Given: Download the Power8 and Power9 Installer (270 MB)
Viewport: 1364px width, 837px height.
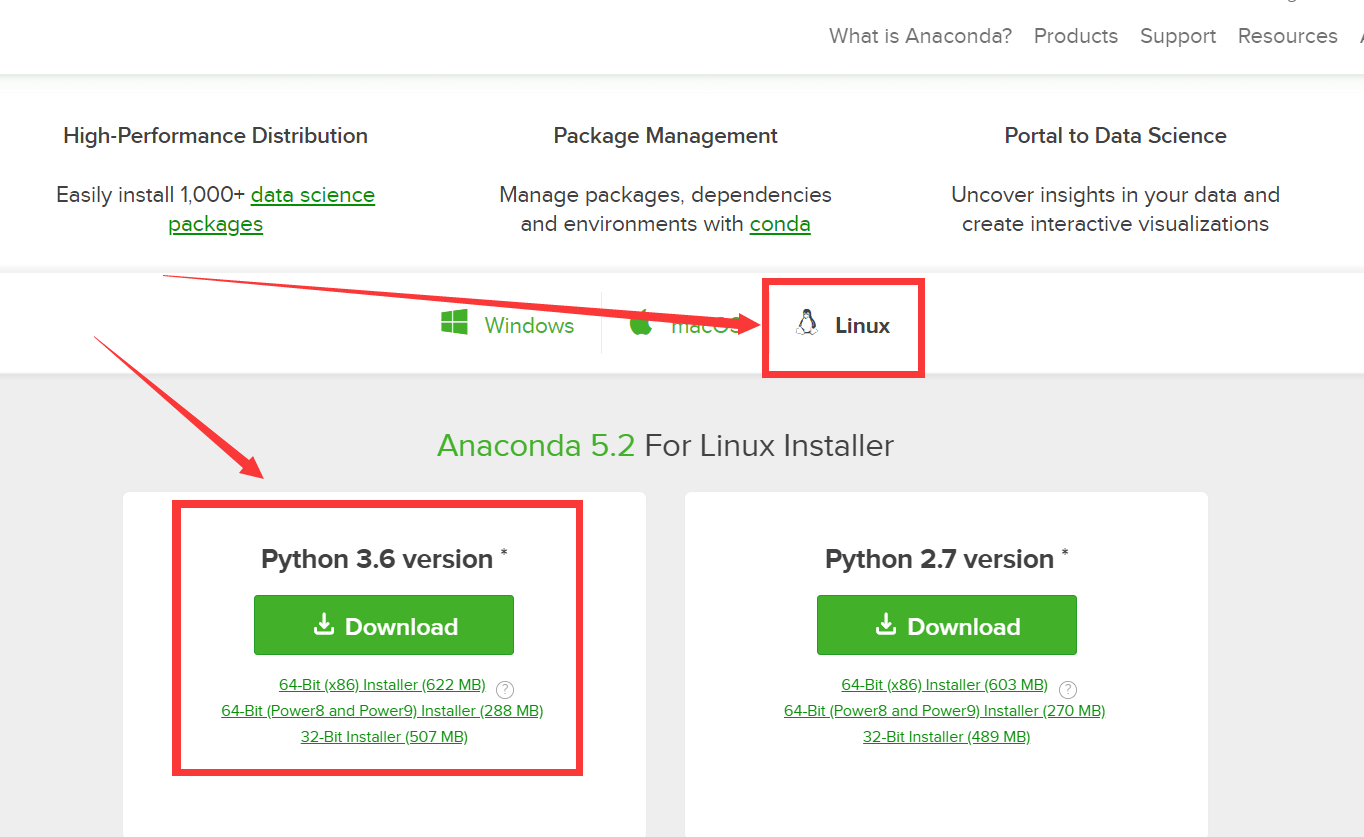Looking at the screenshot, I should click(944, 710).
